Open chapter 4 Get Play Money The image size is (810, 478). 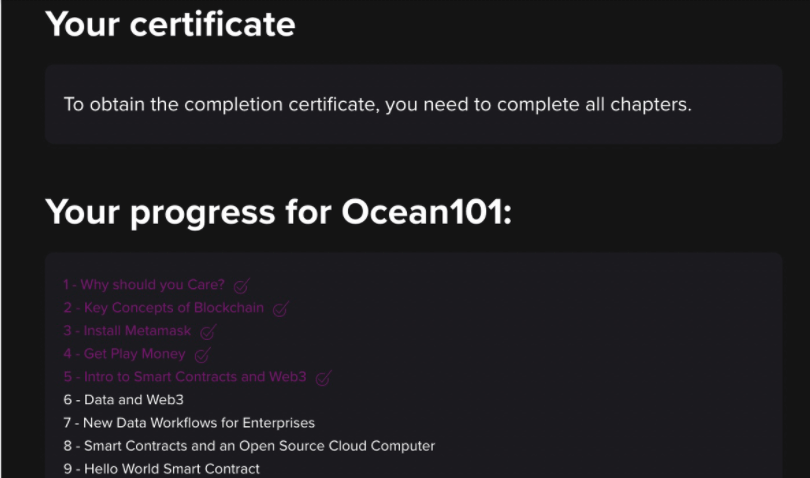tap(125, 354)
